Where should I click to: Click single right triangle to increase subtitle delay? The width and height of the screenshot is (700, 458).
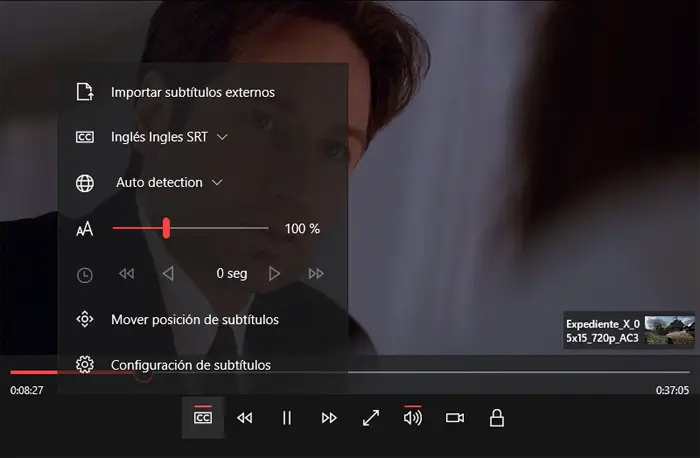[x=274, y=274]
